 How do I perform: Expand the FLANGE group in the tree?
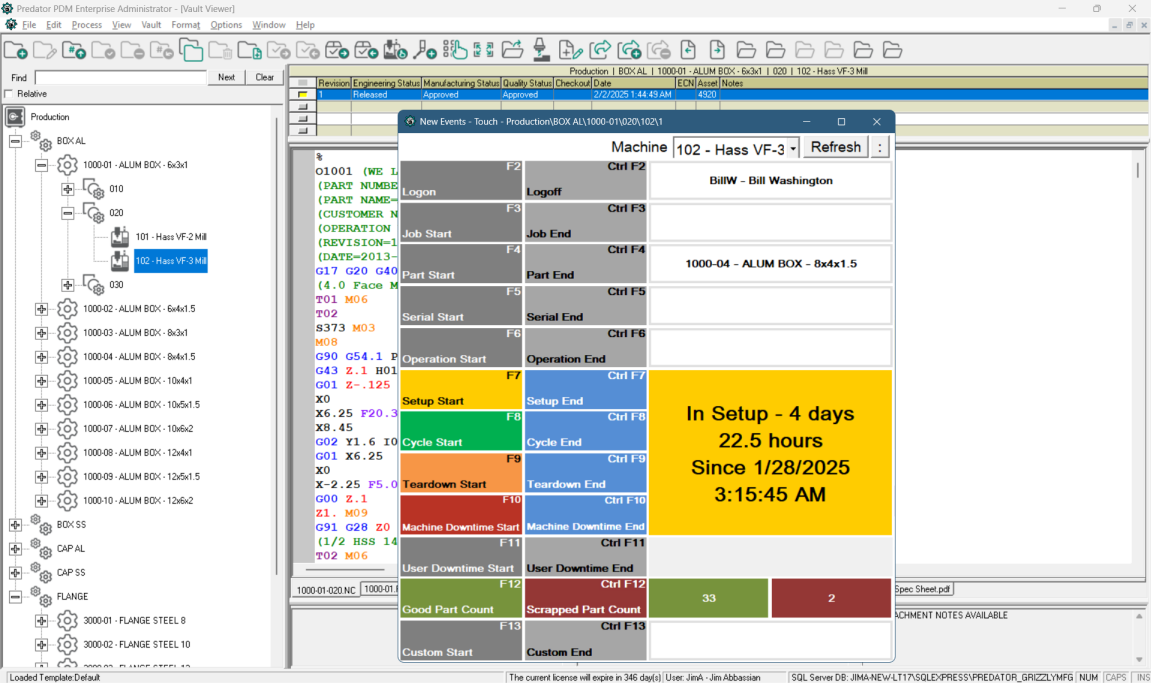tap(14, 596)
